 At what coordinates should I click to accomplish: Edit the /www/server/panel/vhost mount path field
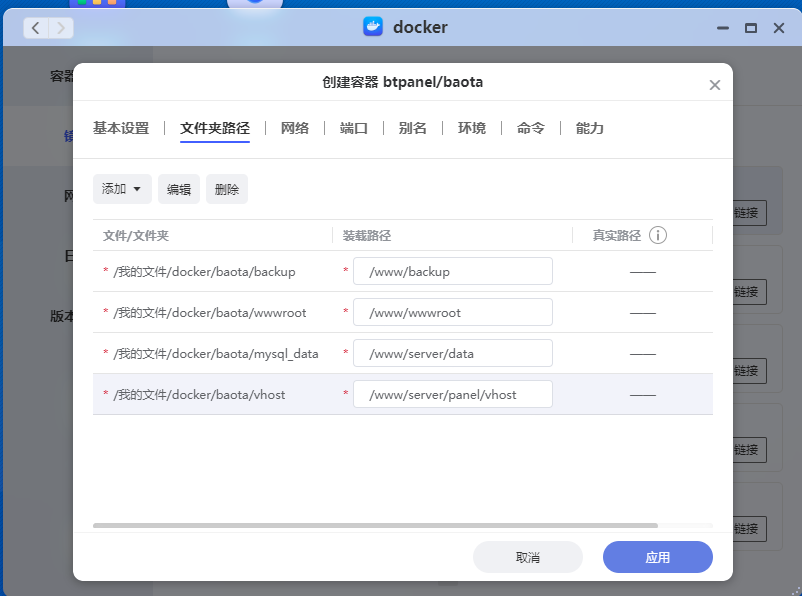pyautogui.click(x=453, y=394)
